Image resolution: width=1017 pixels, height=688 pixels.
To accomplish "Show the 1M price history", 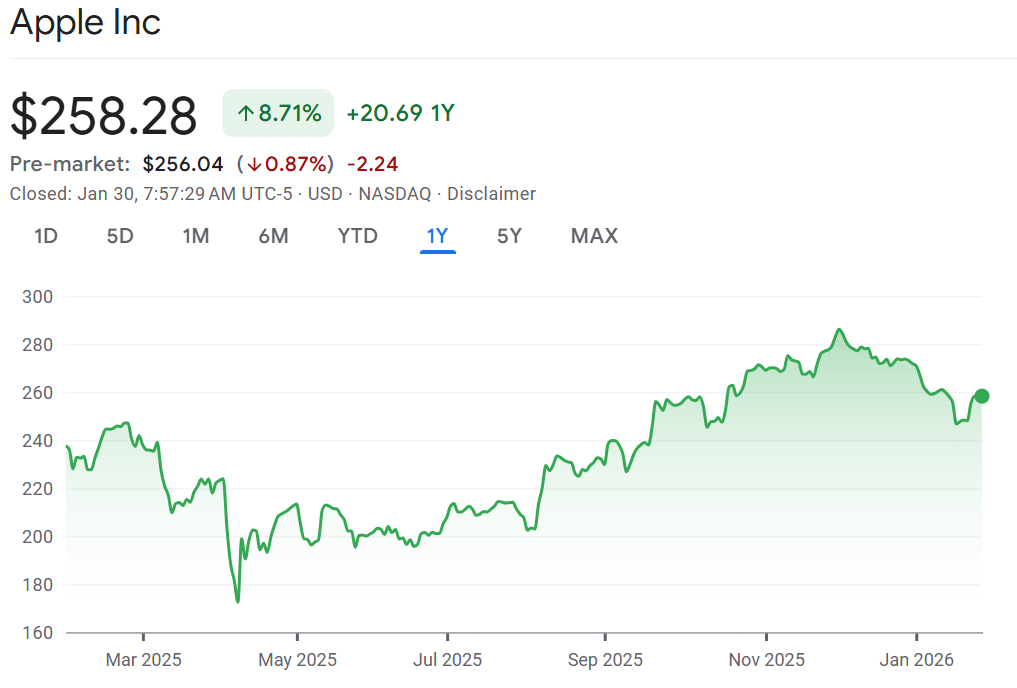I will (x=196, y=236).
